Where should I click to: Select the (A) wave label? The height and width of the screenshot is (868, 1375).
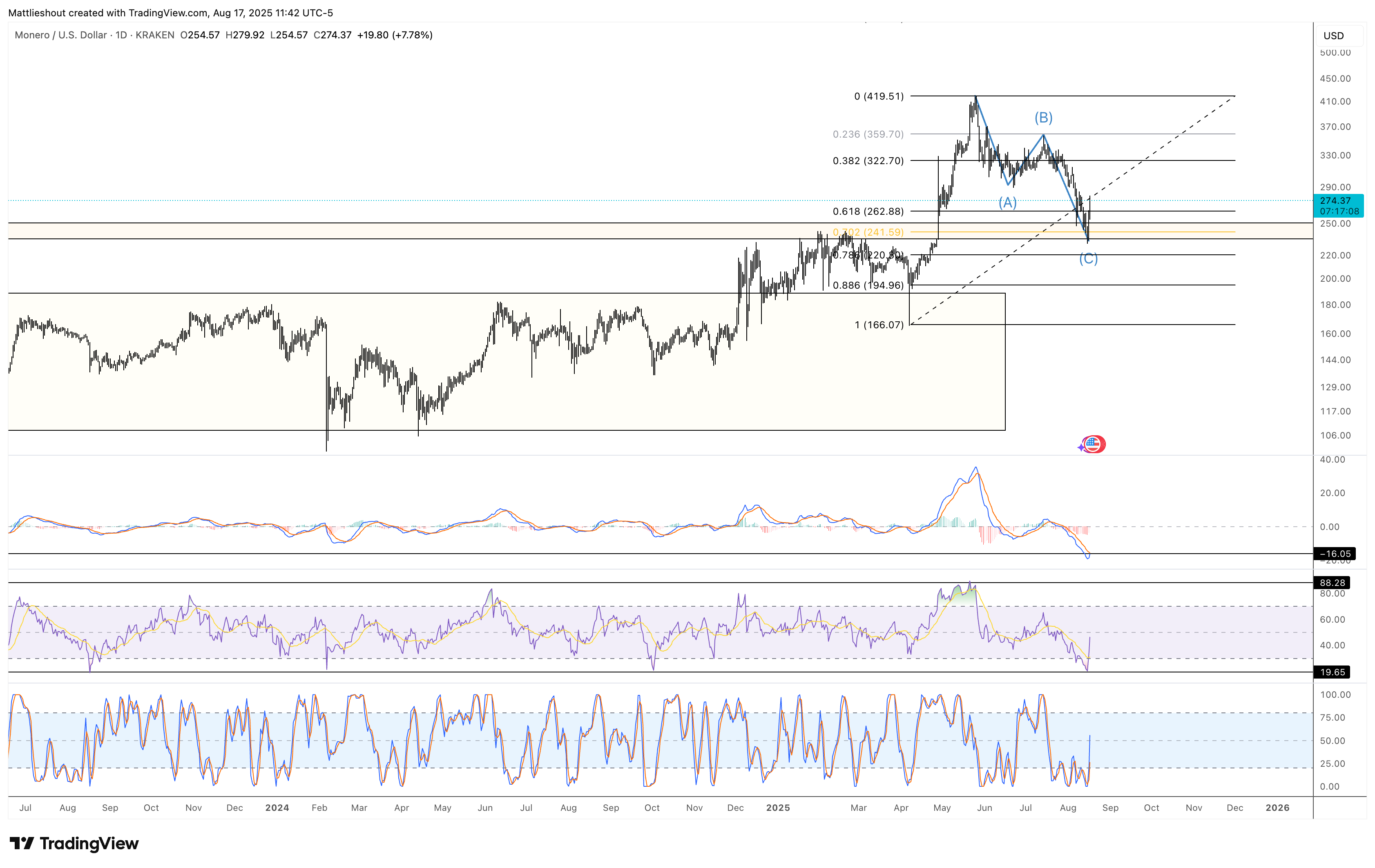[x=1007, y=203]
